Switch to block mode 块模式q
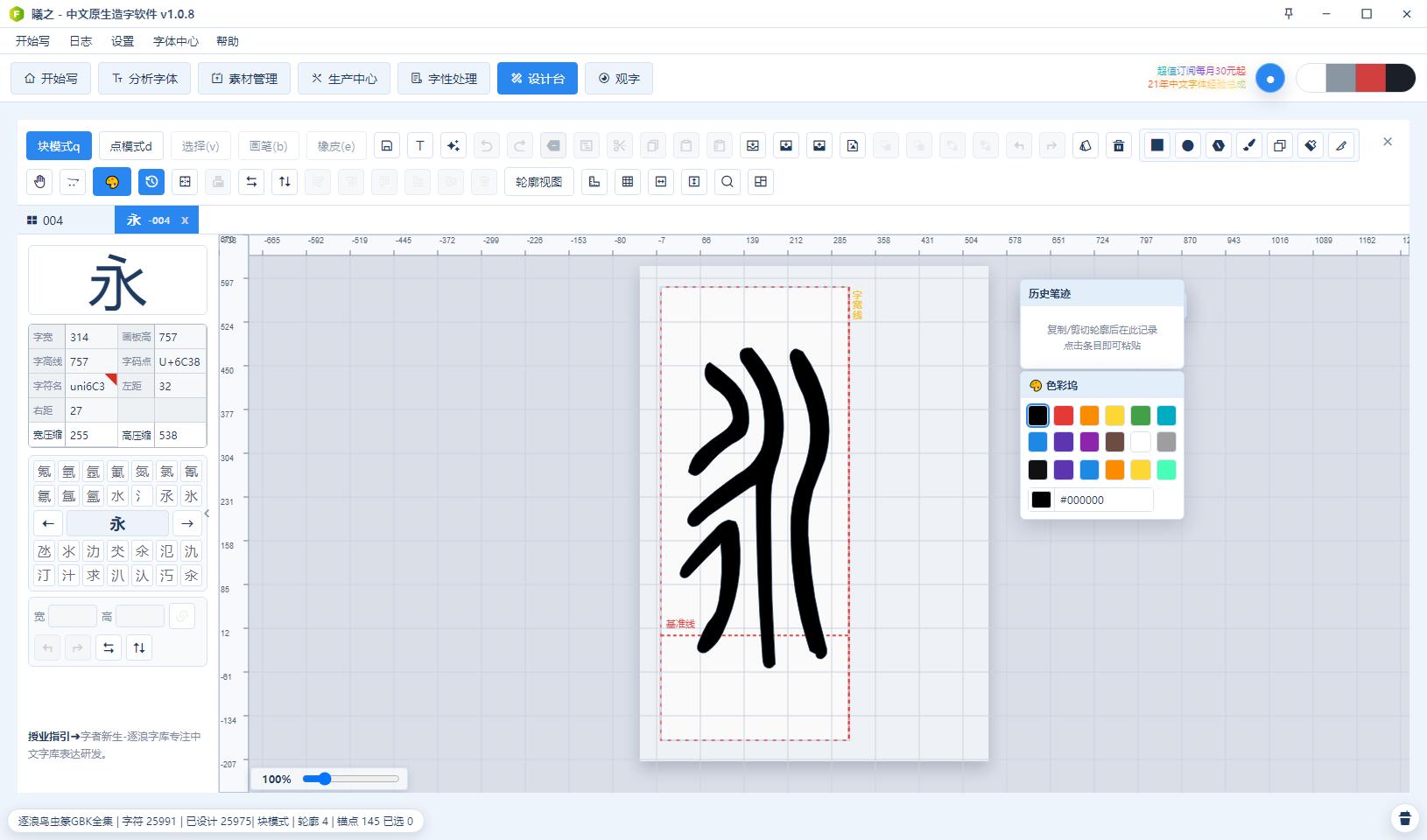 pos(59,146)
